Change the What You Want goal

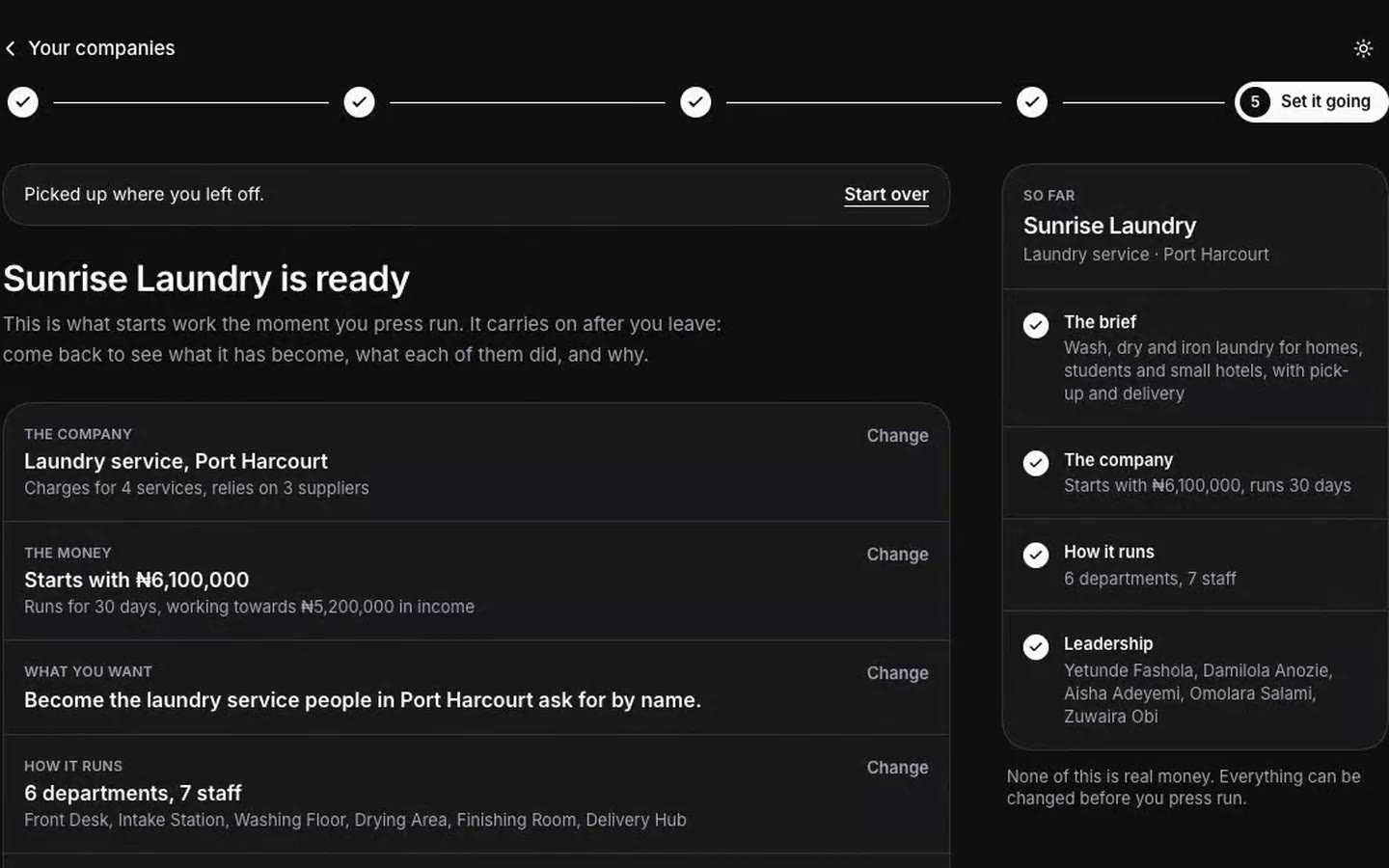tap(897, 673)
